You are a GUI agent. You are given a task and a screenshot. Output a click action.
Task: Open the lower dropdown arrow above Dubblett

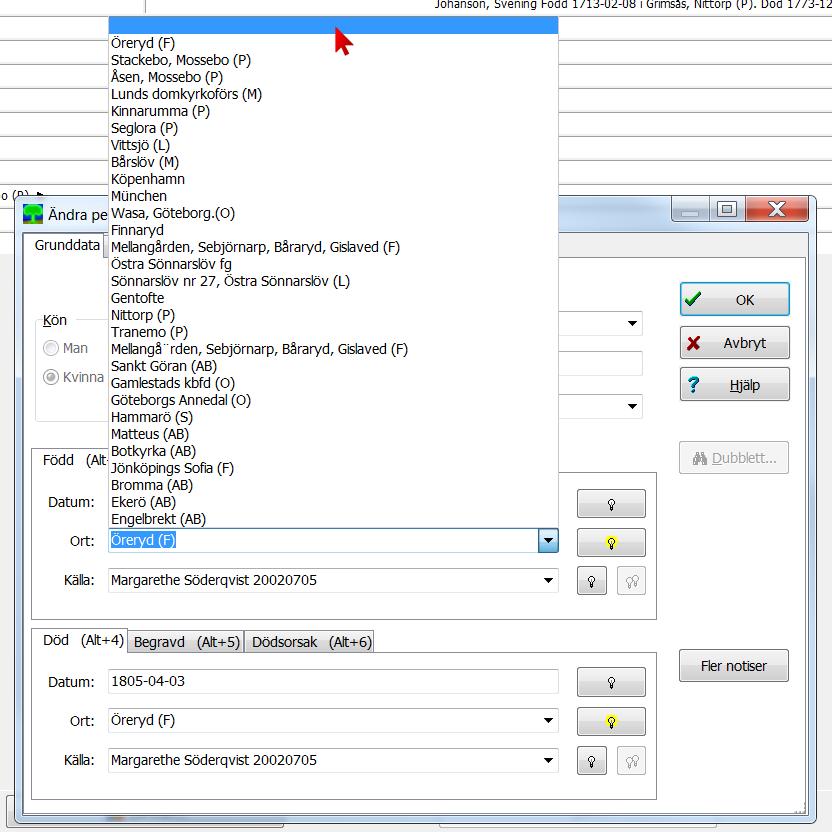point(632,406)
